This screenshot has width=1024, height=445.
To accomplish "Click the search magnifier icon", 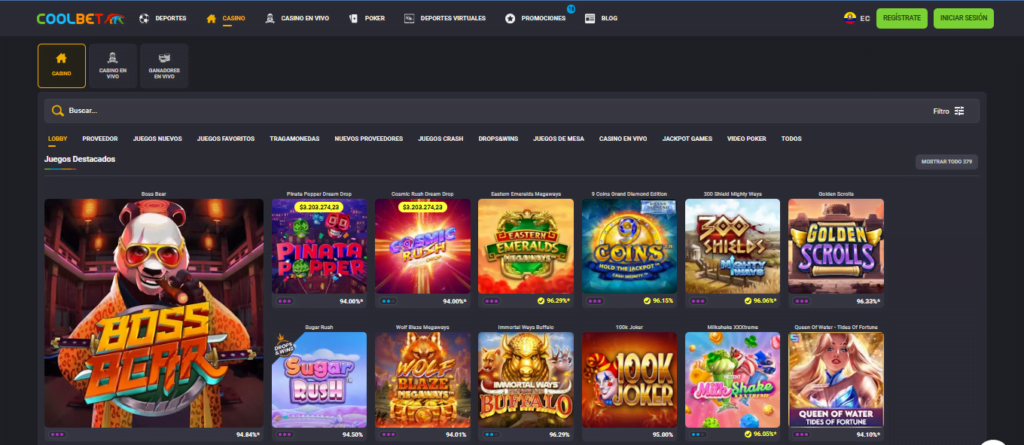I will click(x=57, y=111).
